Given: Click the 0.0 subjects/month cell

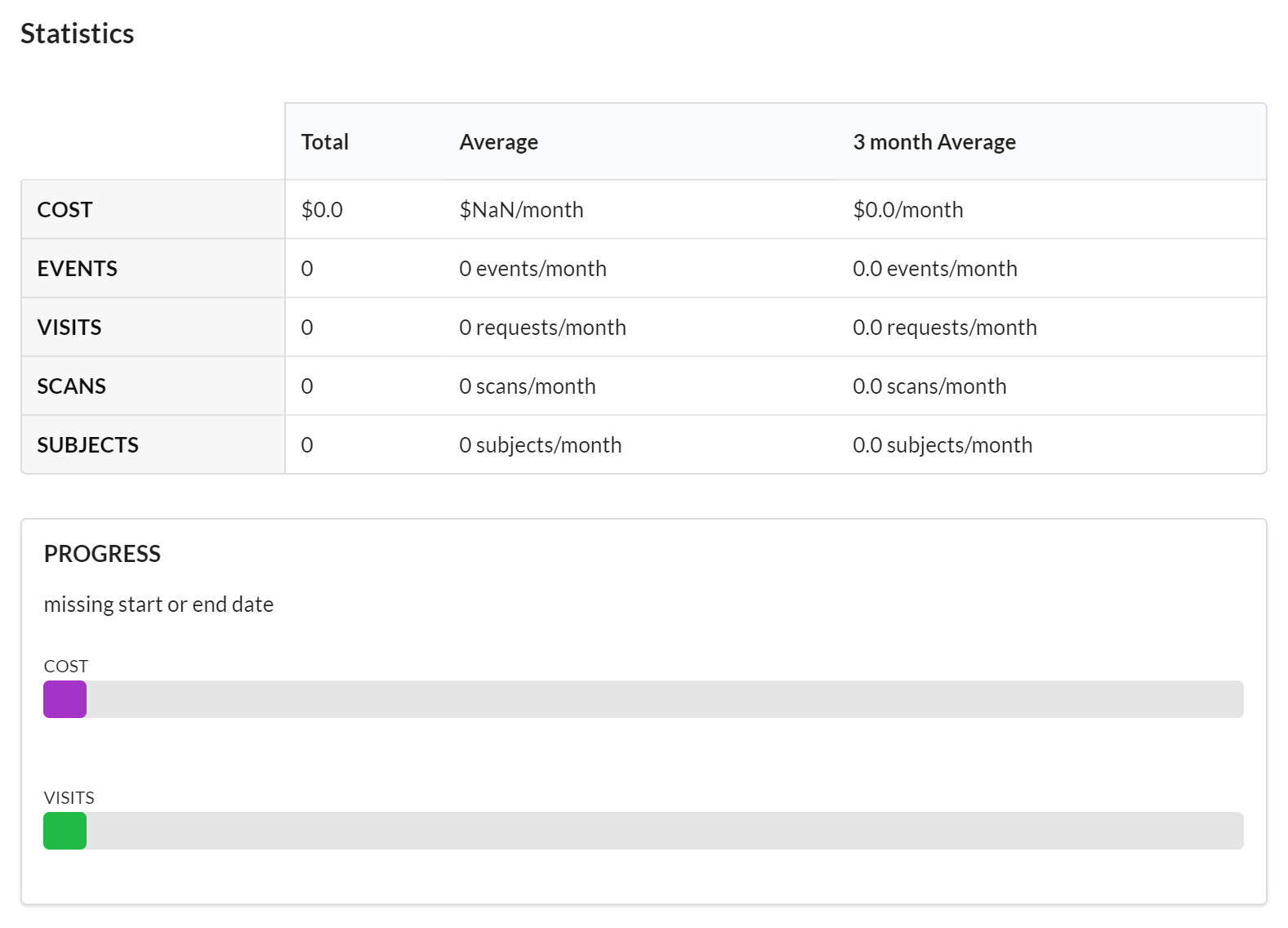Looking at the screenshot, I should 942,445.
